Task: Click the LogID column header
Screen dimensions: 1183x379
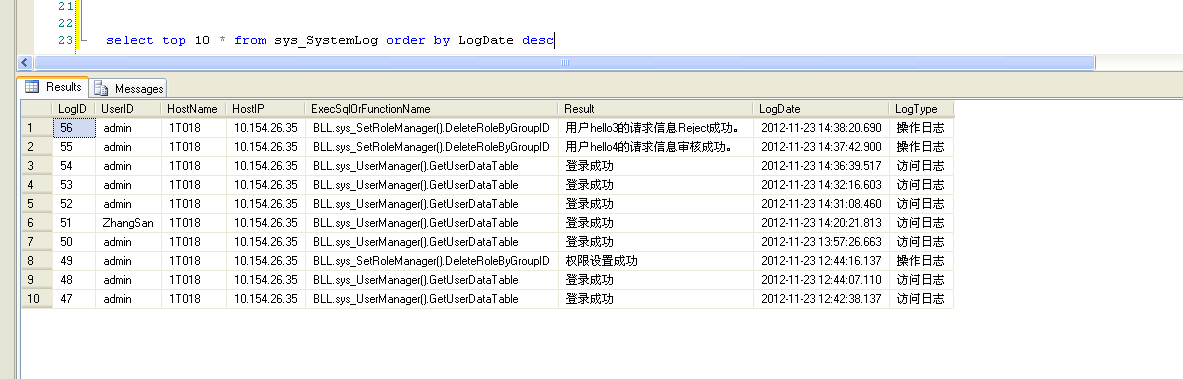Action: (74, 109)
